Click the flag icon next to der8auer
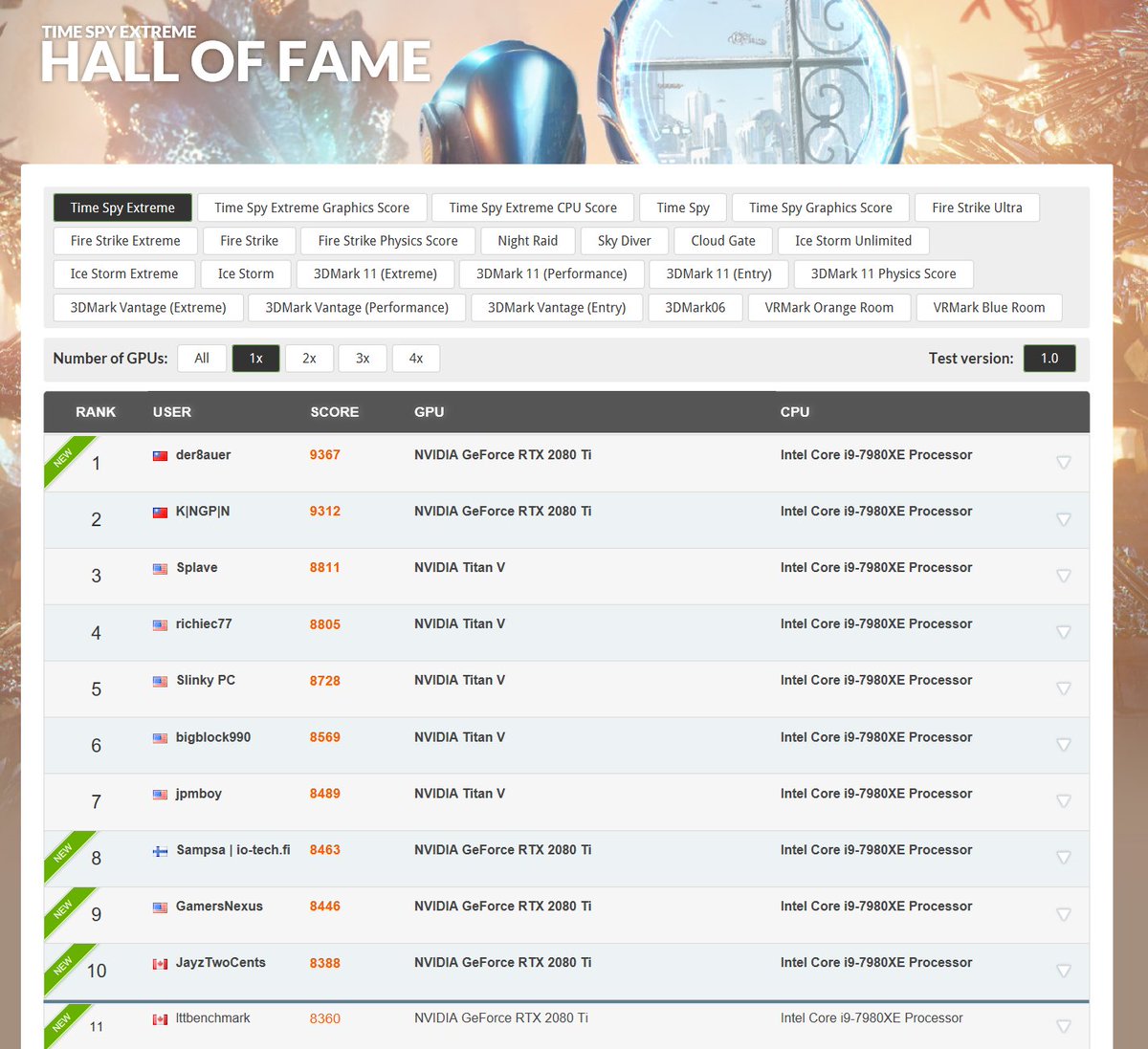Screen dimensions: 1148x1049 point(161,456)
